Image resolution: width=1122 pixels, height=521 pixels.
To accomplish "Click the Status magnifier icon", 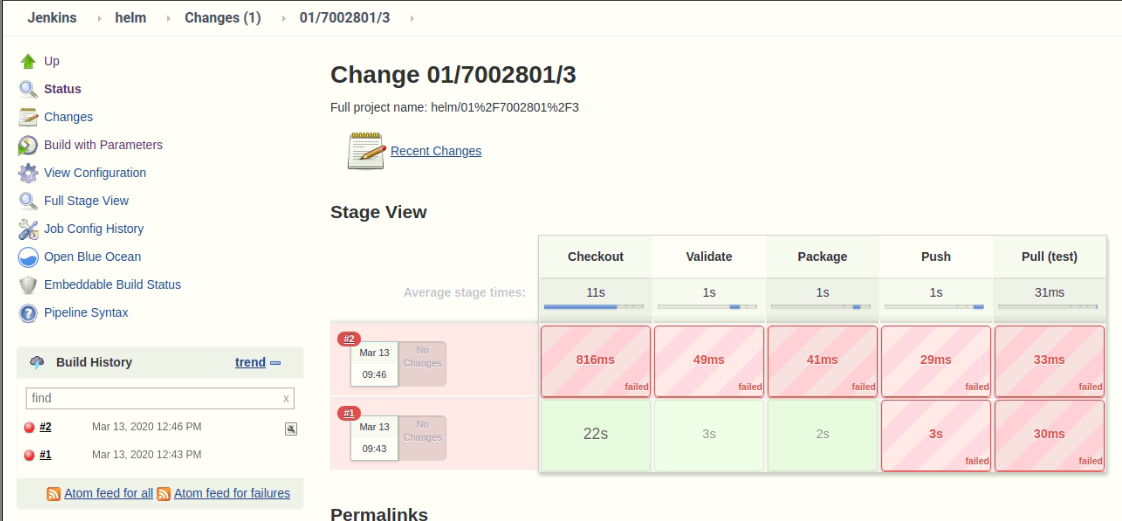I will [28, 89].
